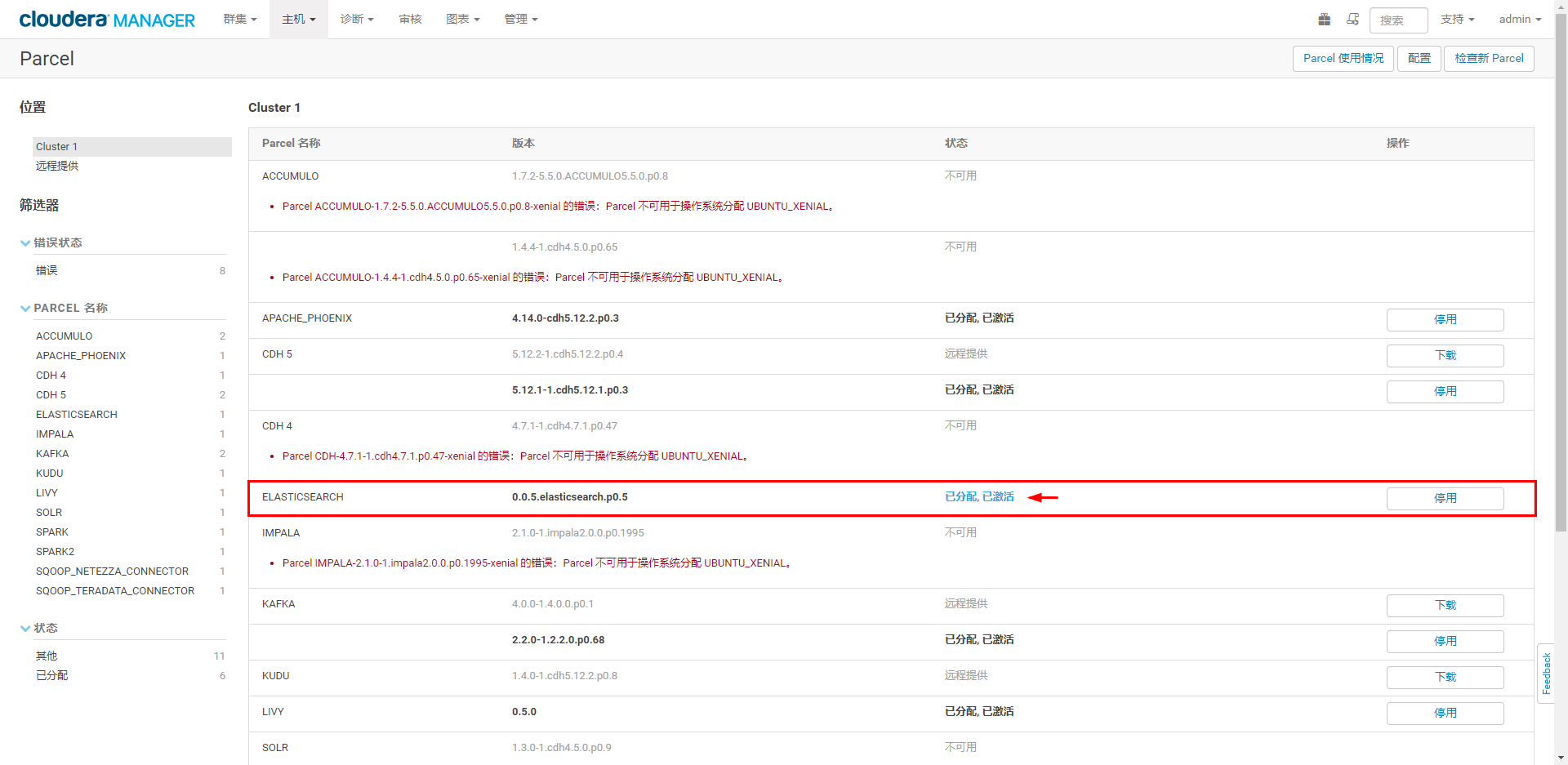Click ELASTICSEARCH 已分配, 已激活 status link
1568x765 pixels.
pyautogui.click(x=979, y=497)
